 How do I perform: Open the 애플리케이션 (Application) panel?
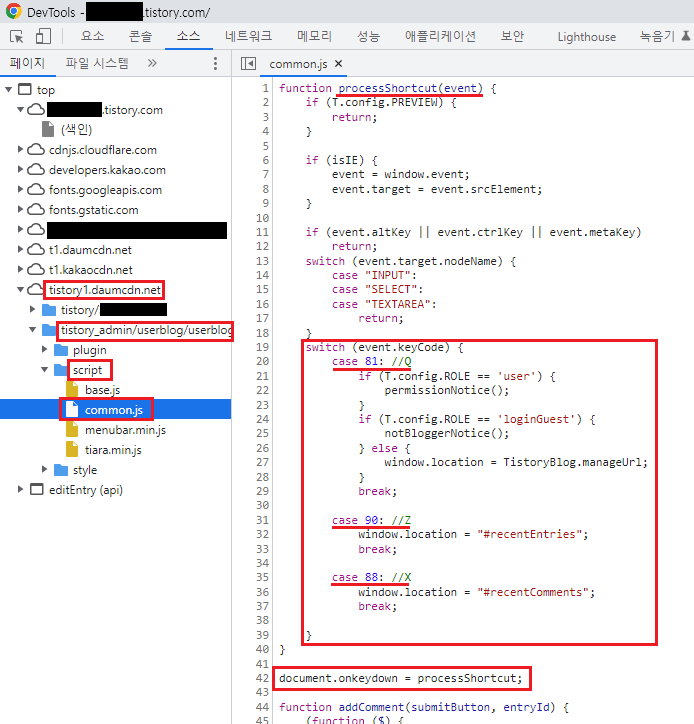point(440,36)
